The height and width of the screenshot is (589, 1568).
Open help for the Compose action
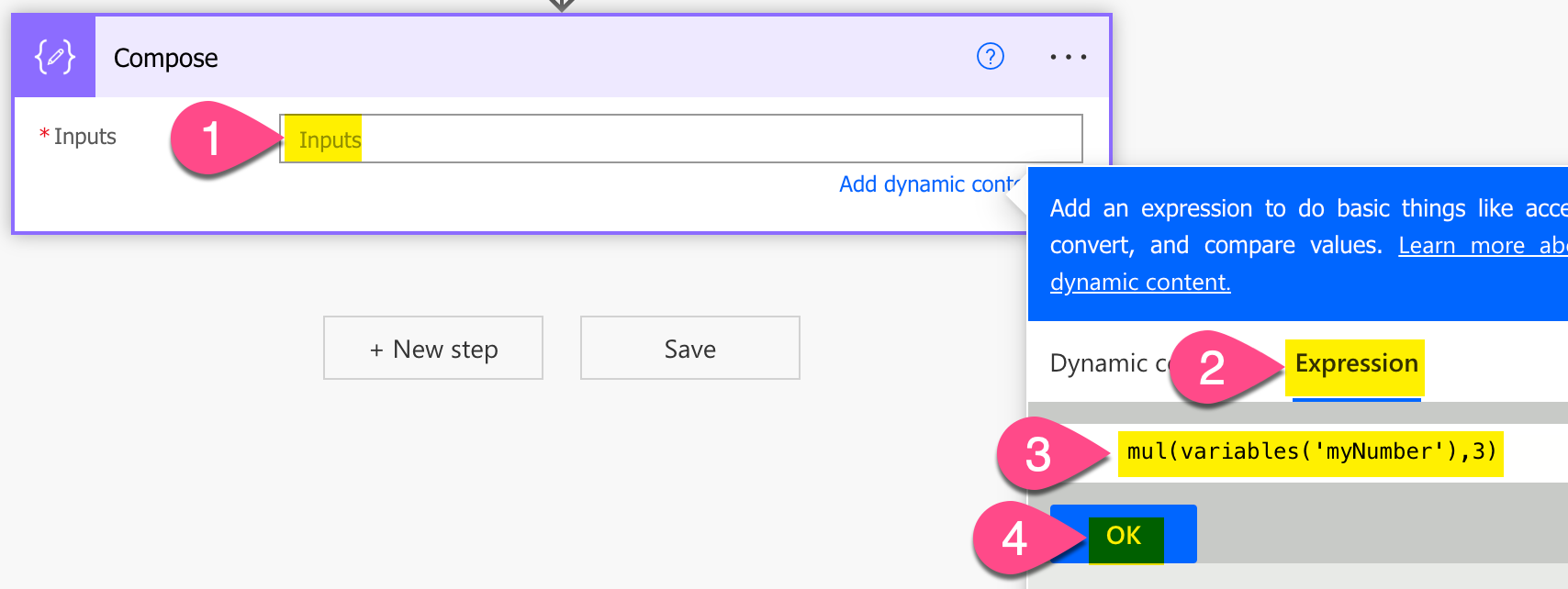click(x=990, y=57)
